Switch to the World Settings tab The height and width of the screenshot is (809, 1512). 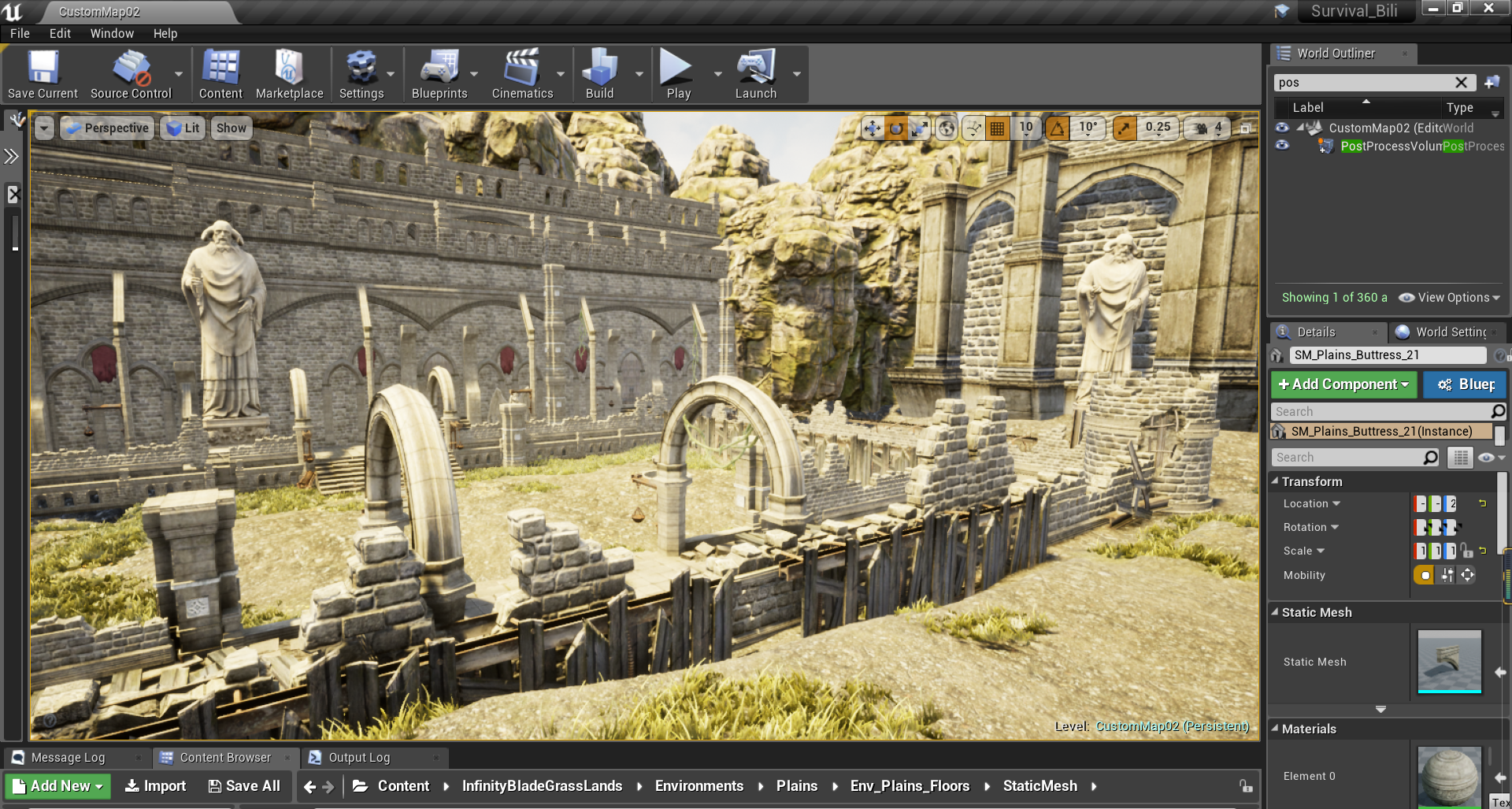(x=1447, y=332)
